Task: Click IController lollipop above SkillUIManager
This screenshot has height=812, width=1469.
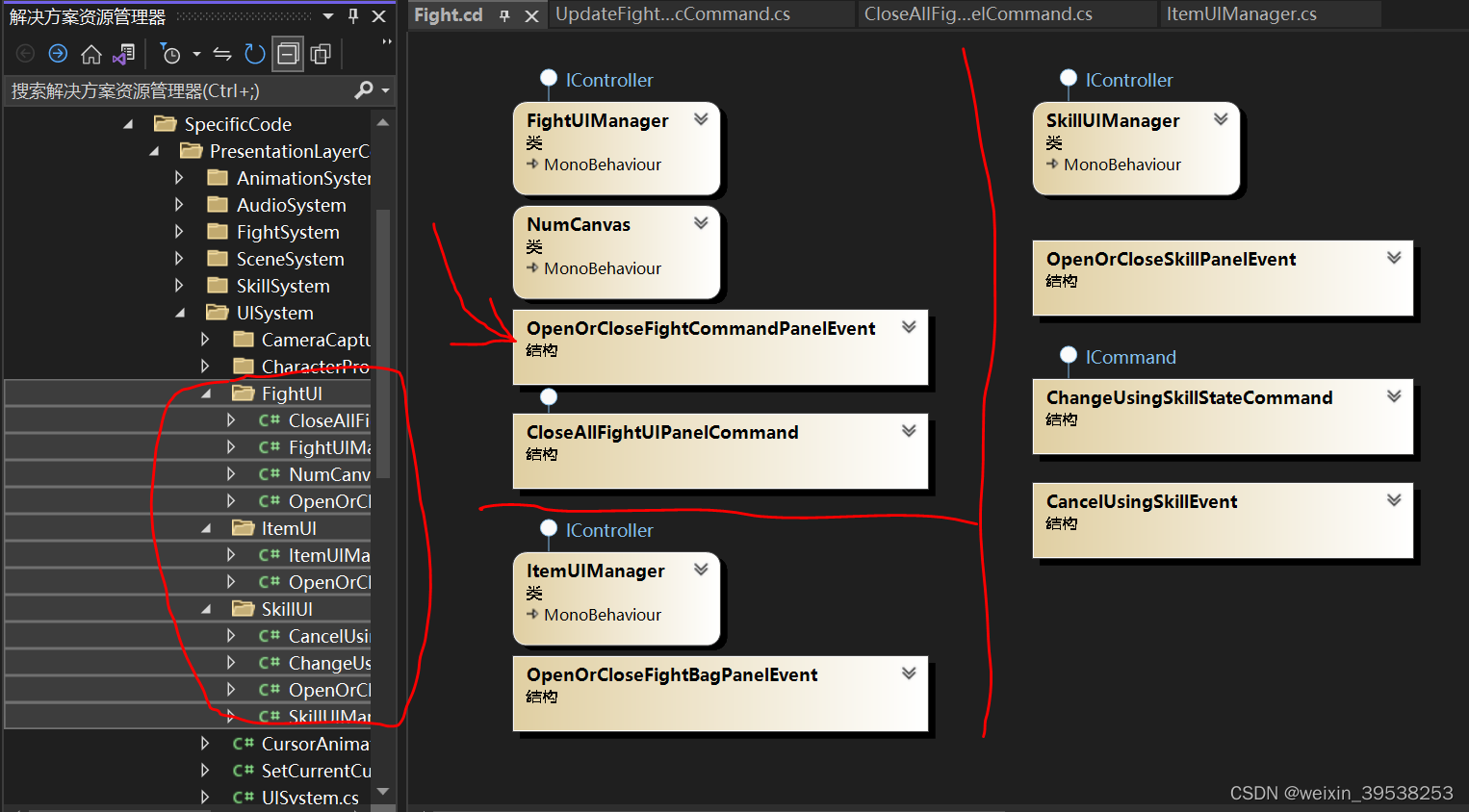Action: (1069, 79)
